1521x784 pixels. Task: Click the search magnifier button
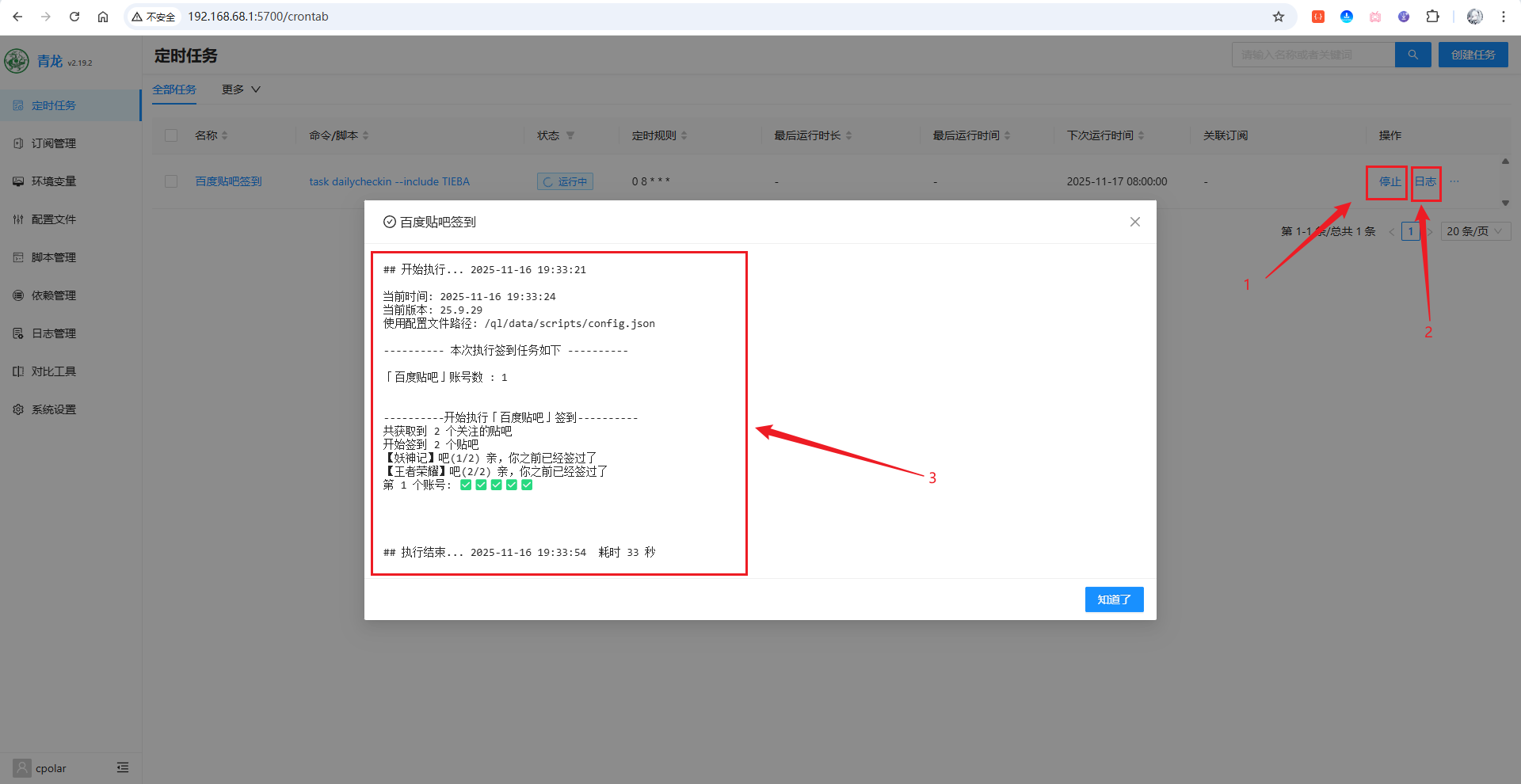click(x=1412, y=55)
